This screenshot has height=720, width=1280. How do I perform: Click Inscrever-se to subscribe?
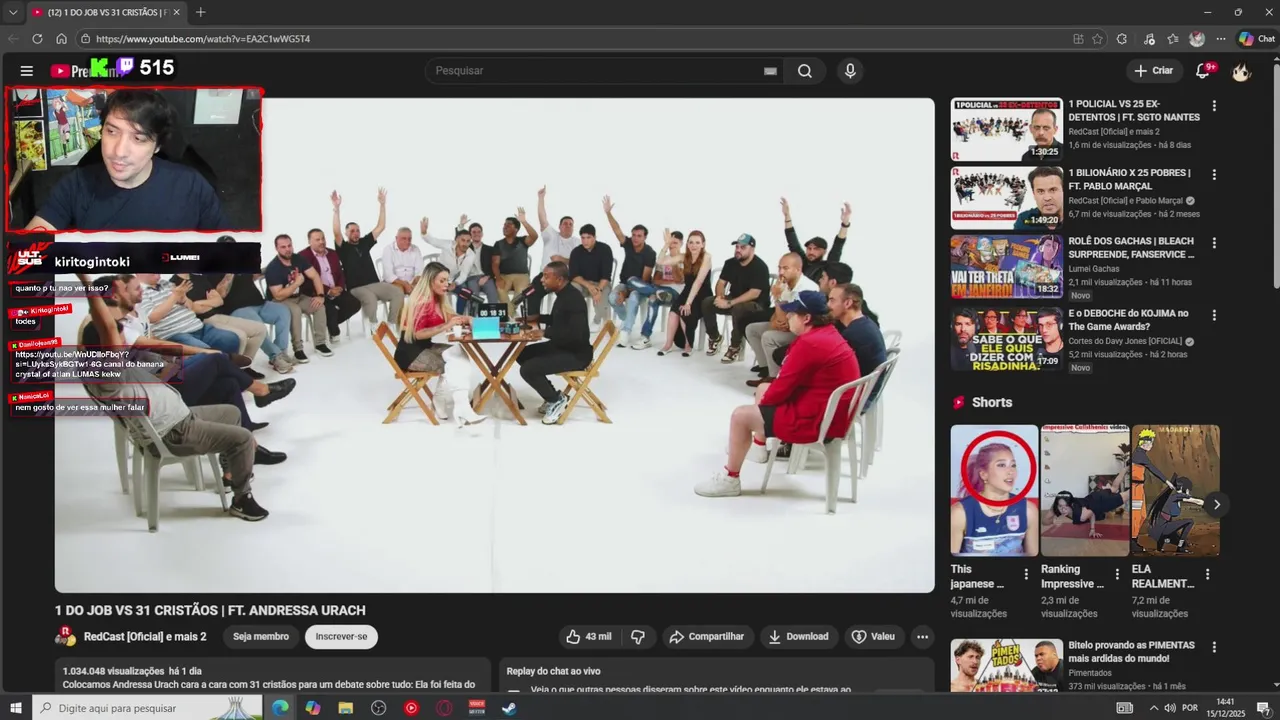point(341,637)
